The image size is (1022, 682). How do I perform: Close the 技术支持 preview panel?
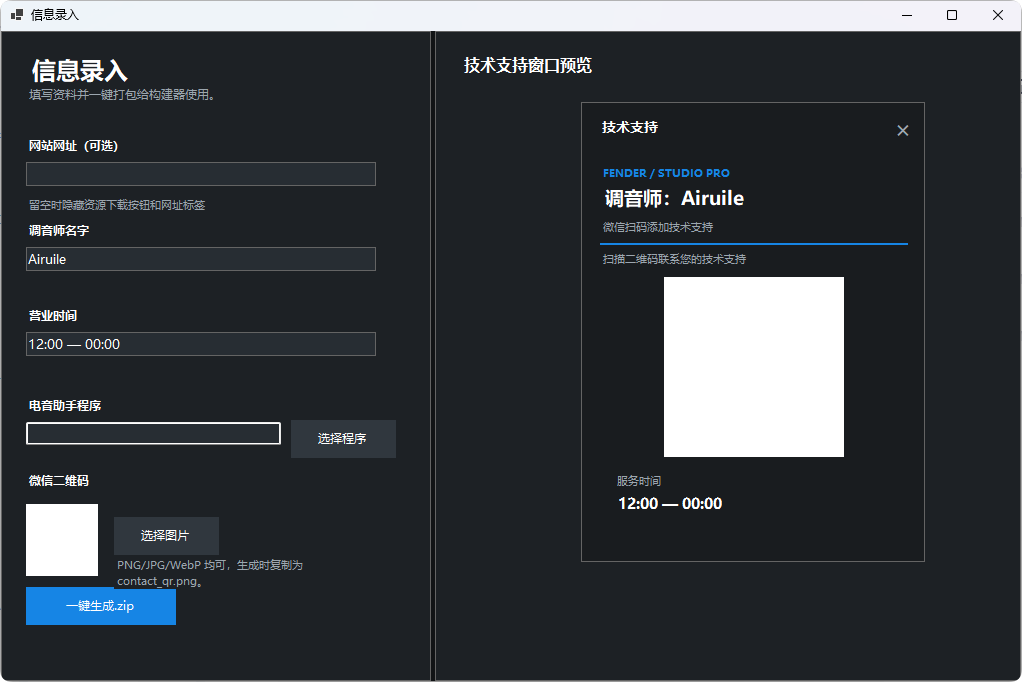pyautogui.click(x=903, y=130)
